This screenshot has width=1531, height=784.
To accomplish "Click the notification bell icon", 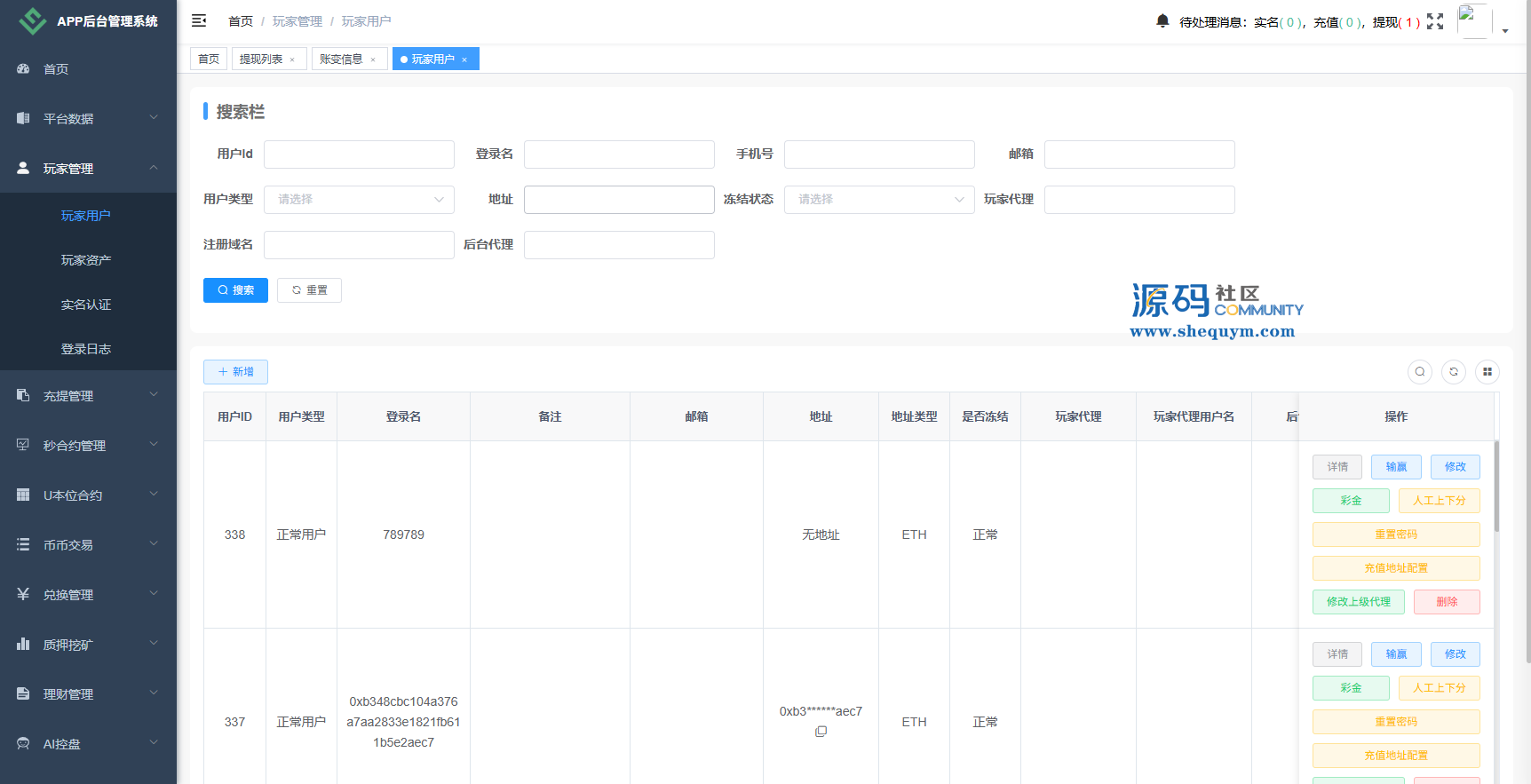I will (x=1162, y=20).
